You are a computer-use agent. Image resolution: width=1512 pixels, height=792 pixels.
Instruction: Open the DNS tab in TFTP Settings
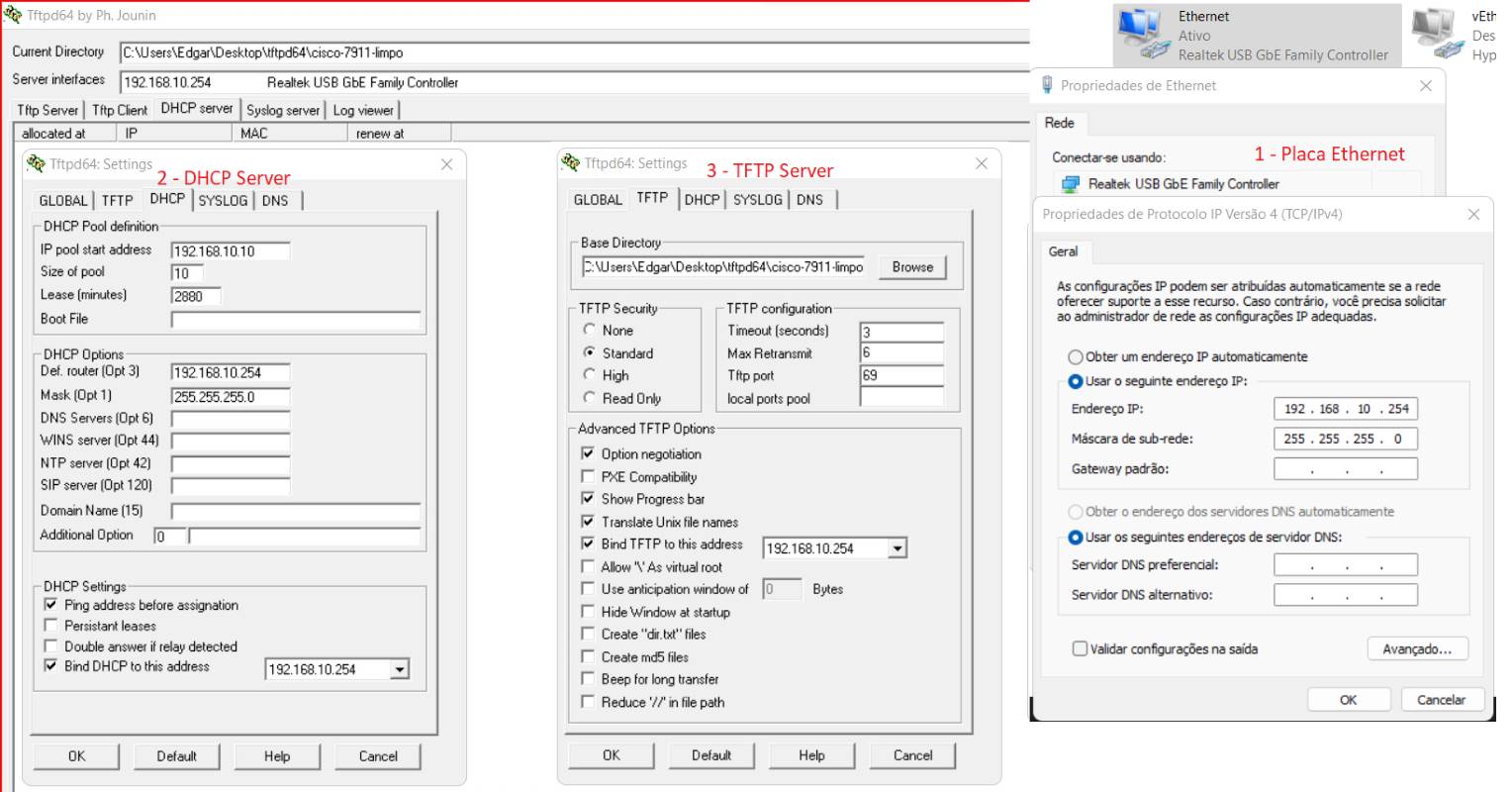point(811,199)
